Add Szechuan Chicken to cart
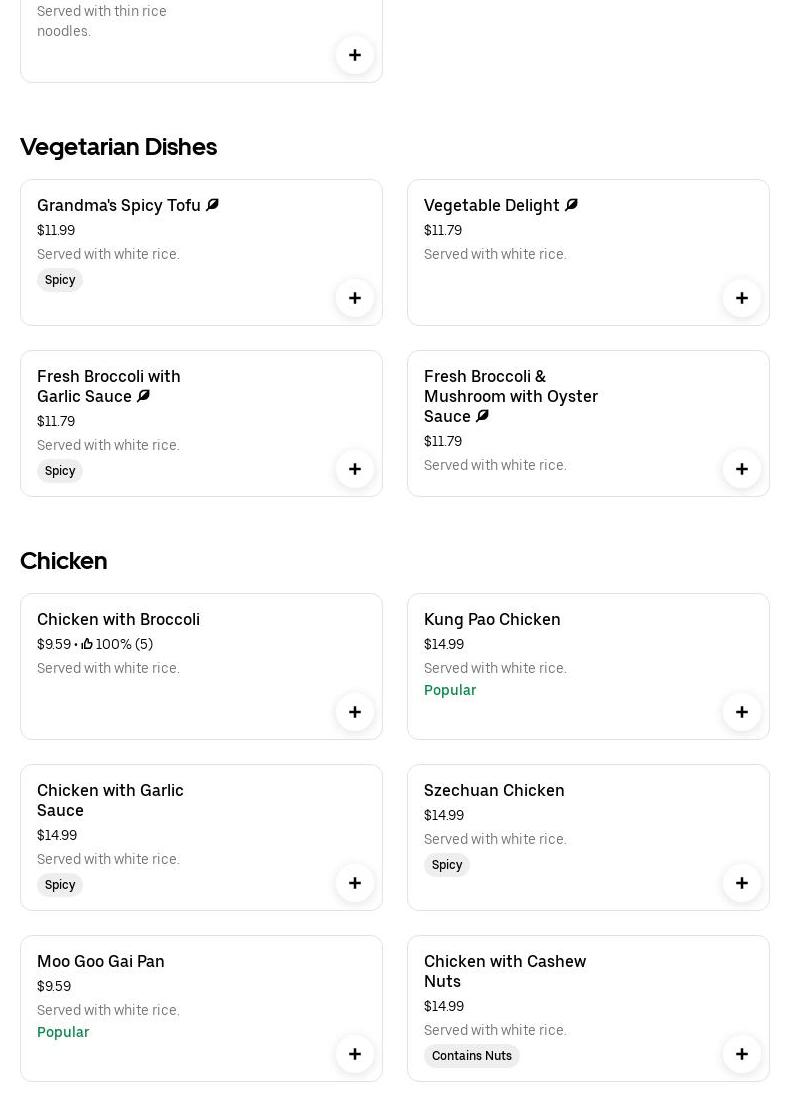804x1098 pixels. 742,883
